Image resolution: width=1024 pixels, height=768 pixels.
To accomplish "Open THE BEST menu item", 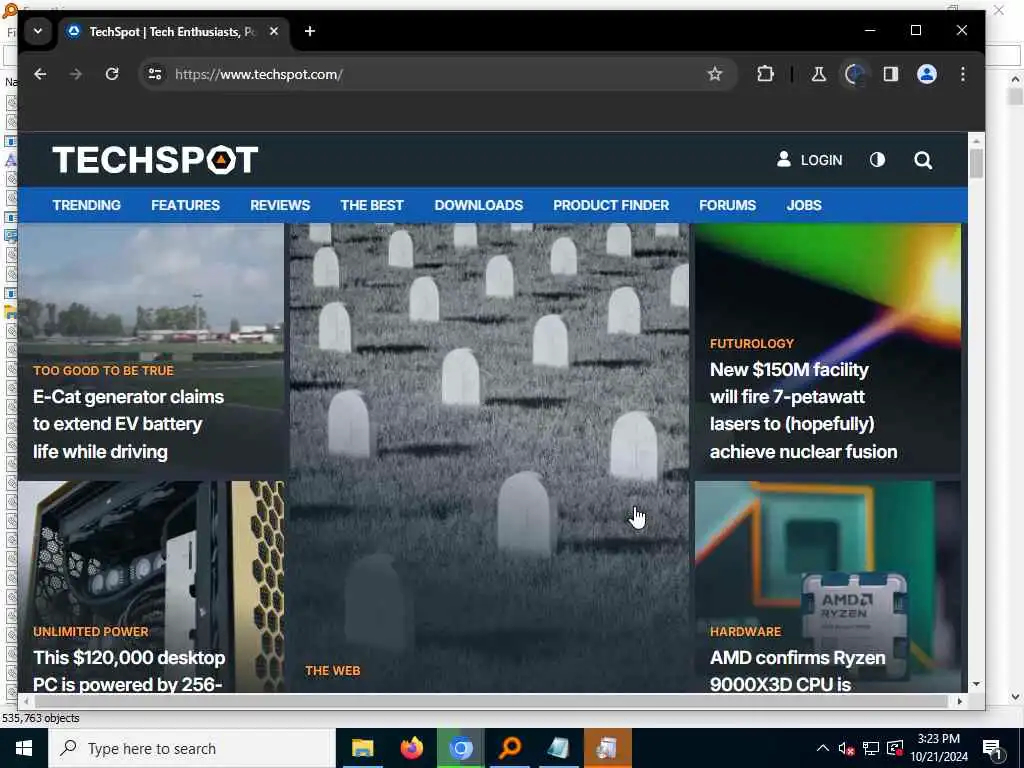I will click(x=372, y=205).
